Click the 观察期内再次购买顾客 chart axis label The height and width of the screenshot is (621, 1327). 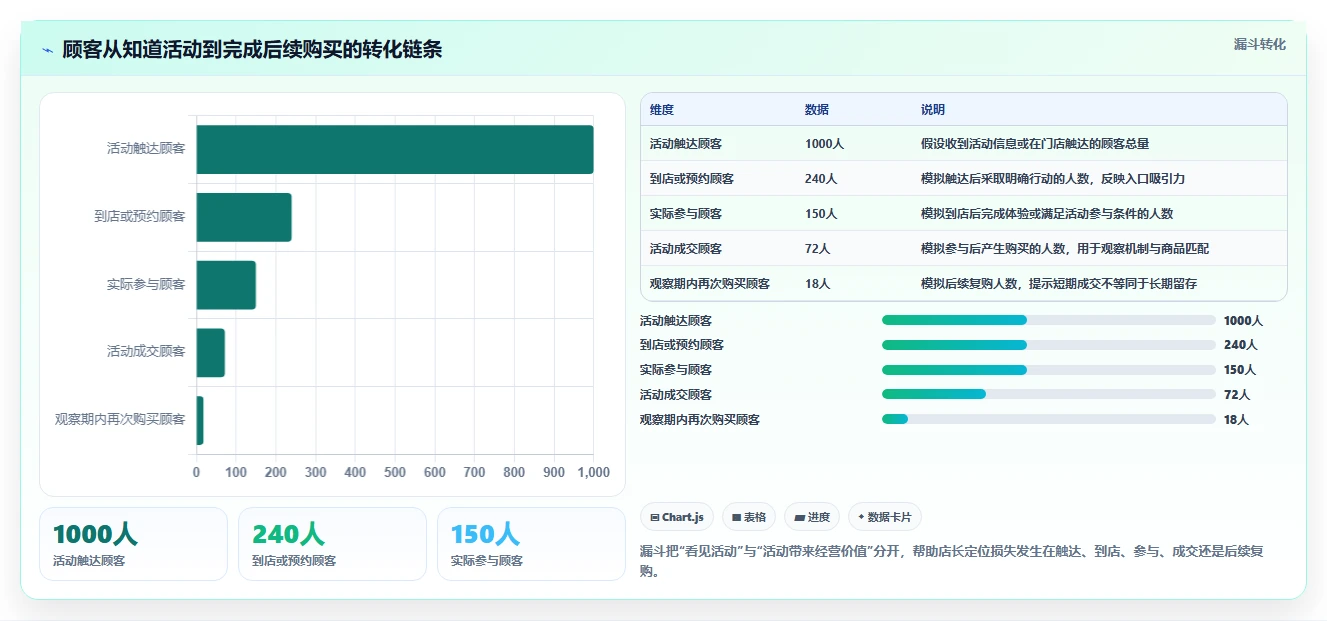[120, 420]
